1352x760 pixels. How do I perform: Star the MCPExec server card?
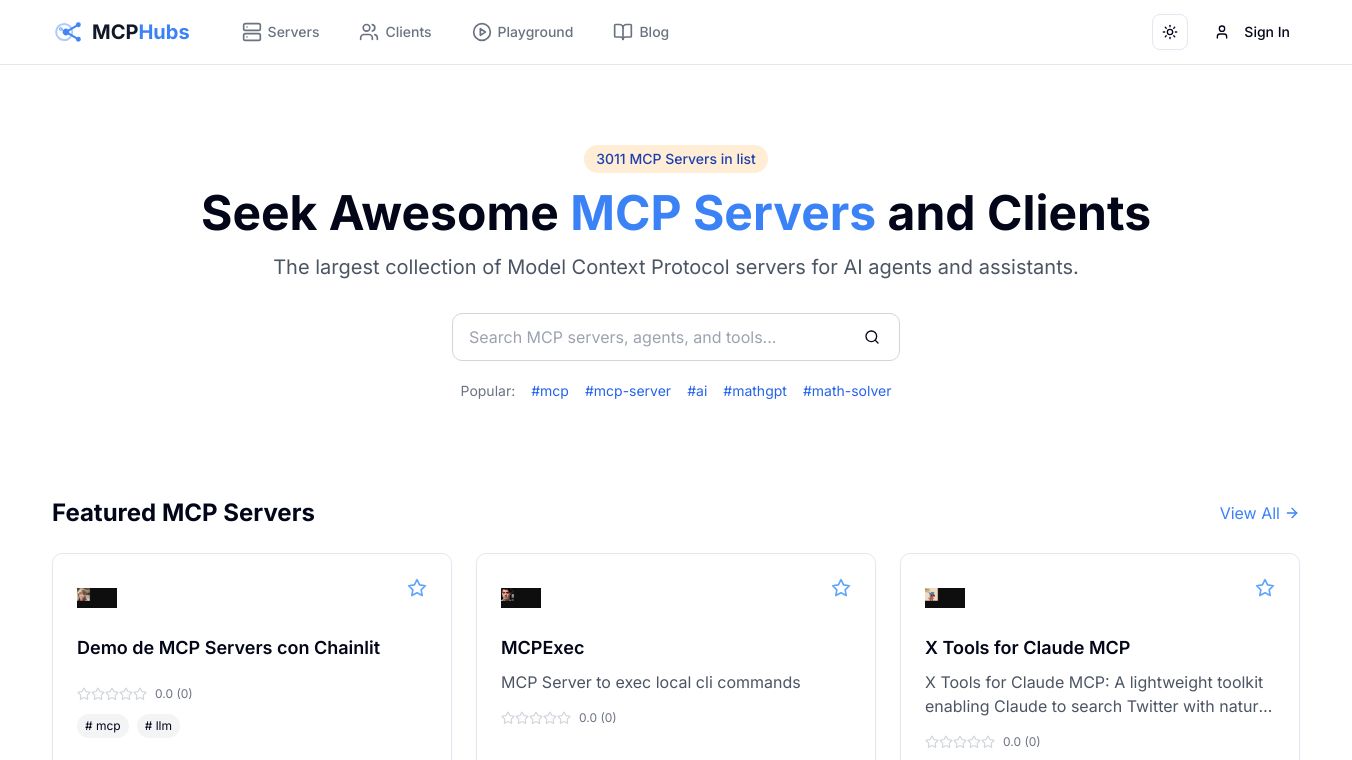(x=841, y=588)
